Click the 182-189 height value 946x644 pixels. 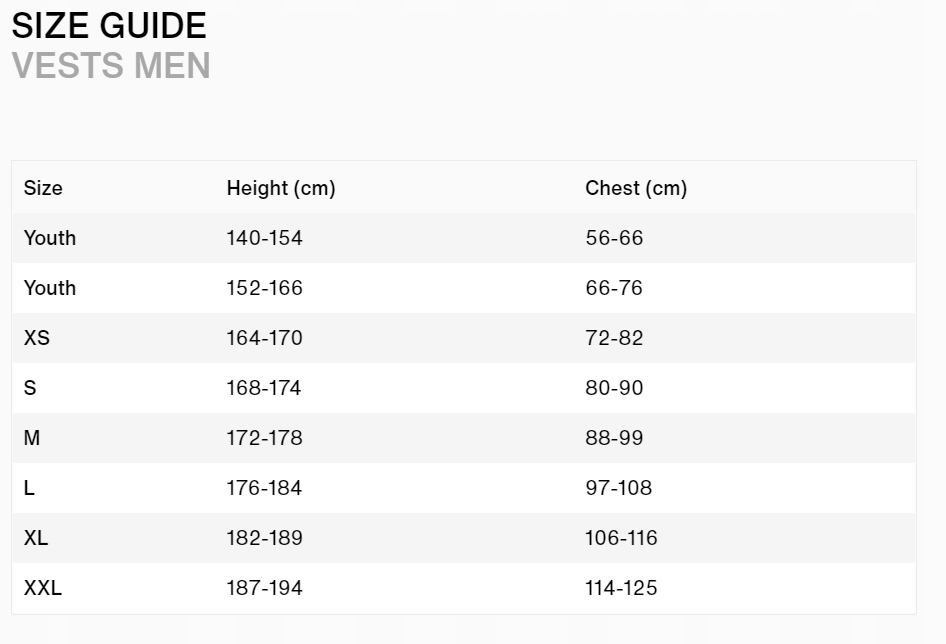pyautogui.click(x=264, y=538)
